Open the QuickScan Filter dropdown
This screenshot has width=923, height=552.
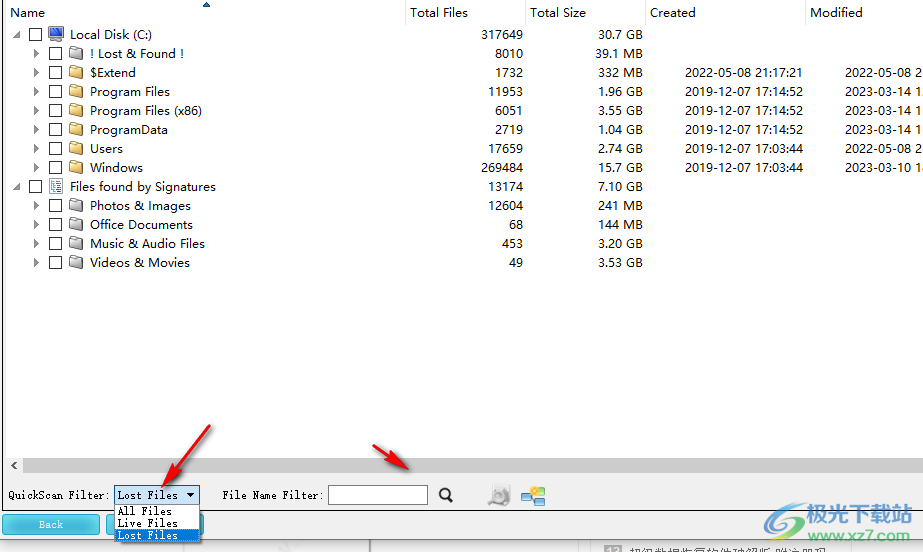(157, 495)
